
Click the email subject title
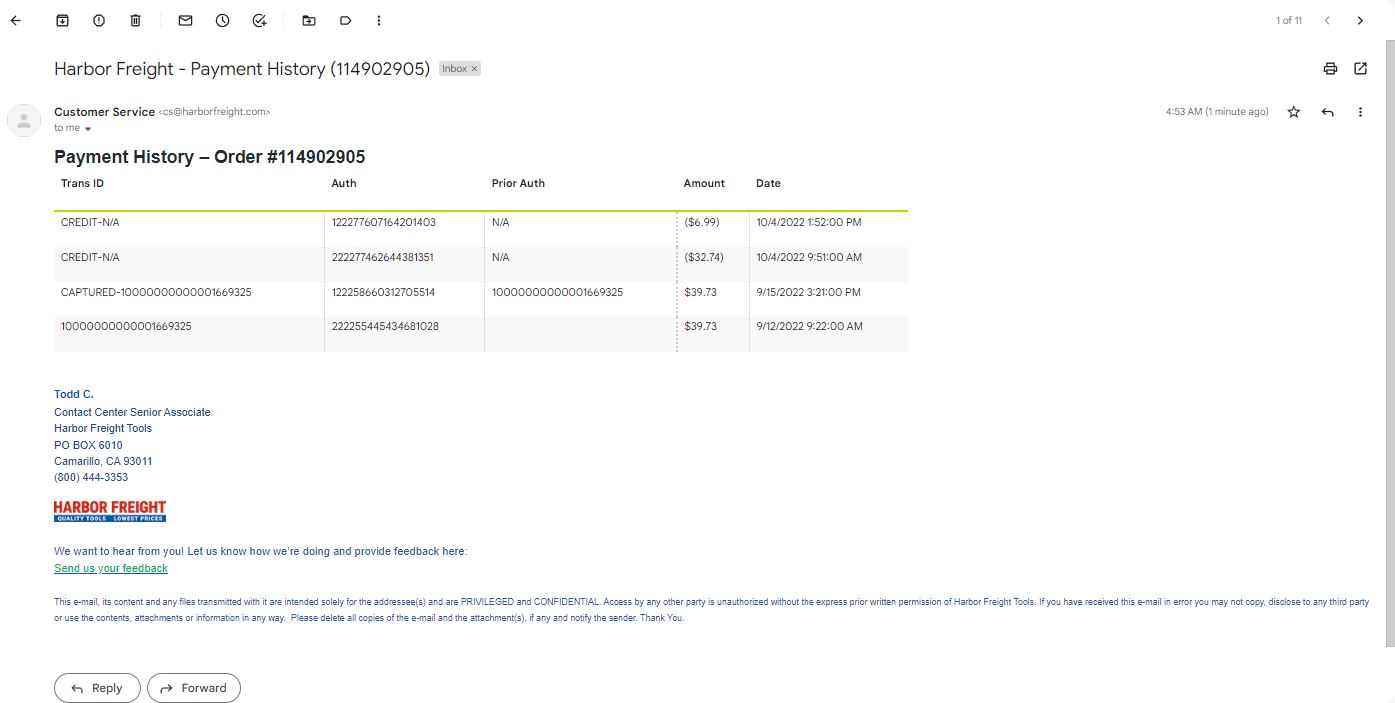242,69
